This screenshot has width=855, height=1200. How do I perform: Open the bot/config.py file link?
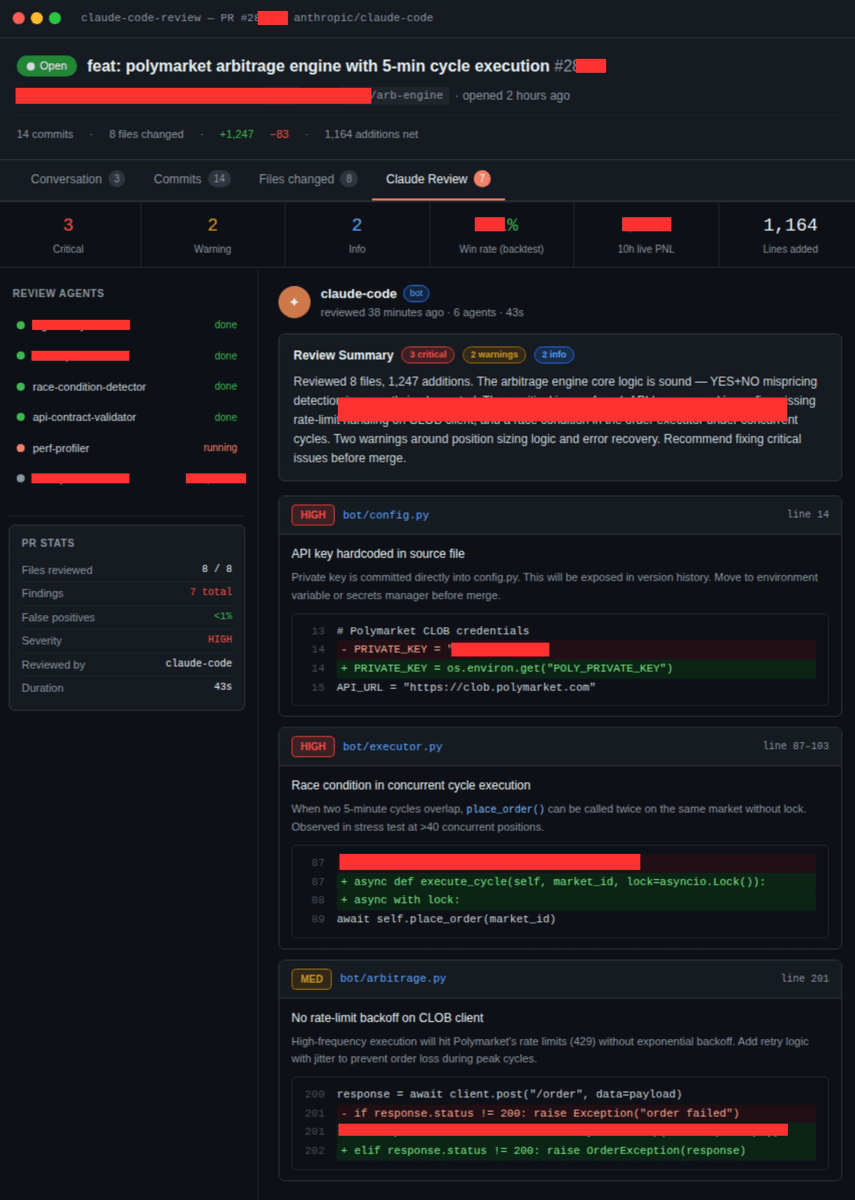(386, 515)
